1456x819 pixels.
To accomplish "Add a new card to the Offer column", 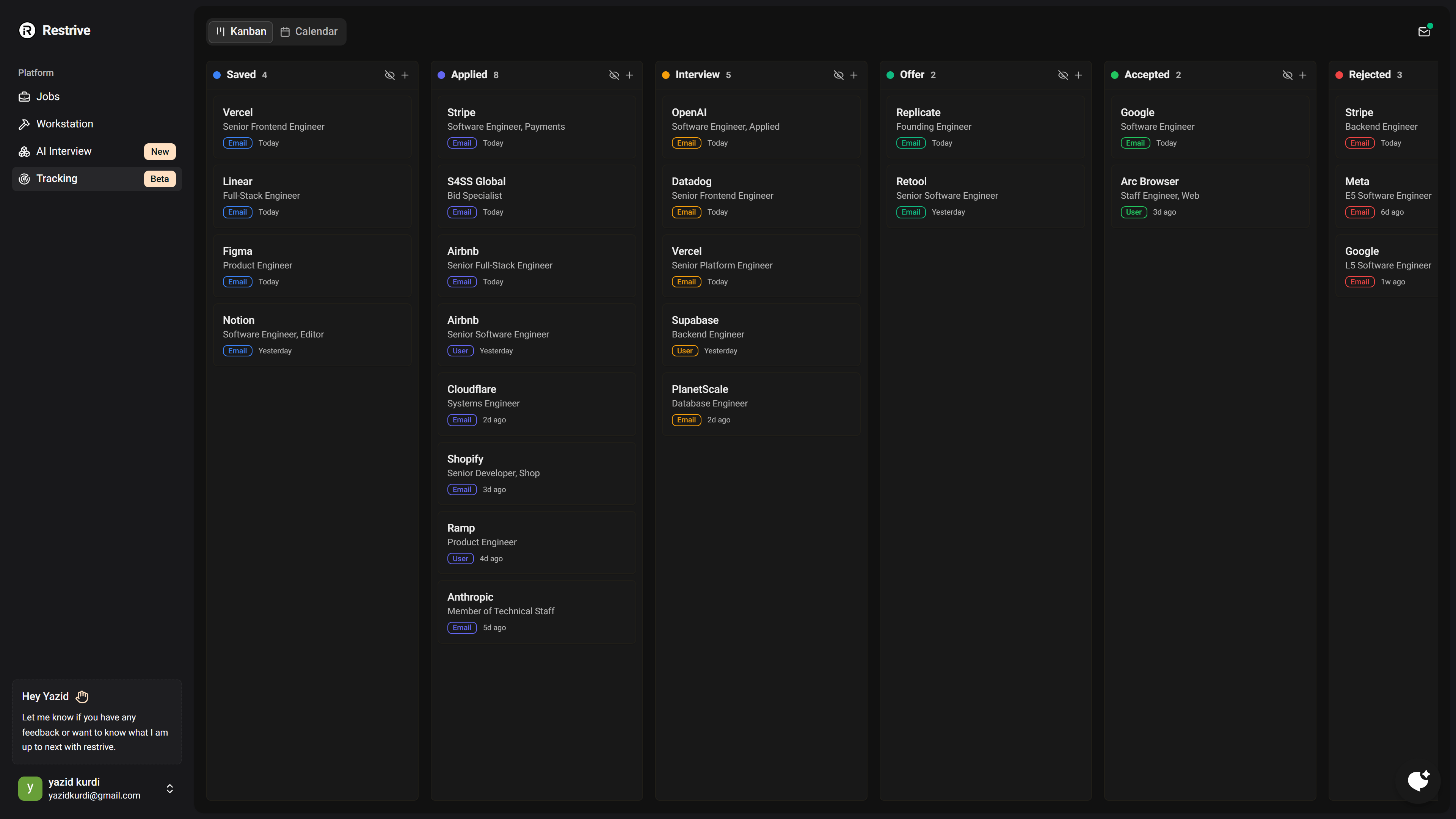I will [1078, 75].
